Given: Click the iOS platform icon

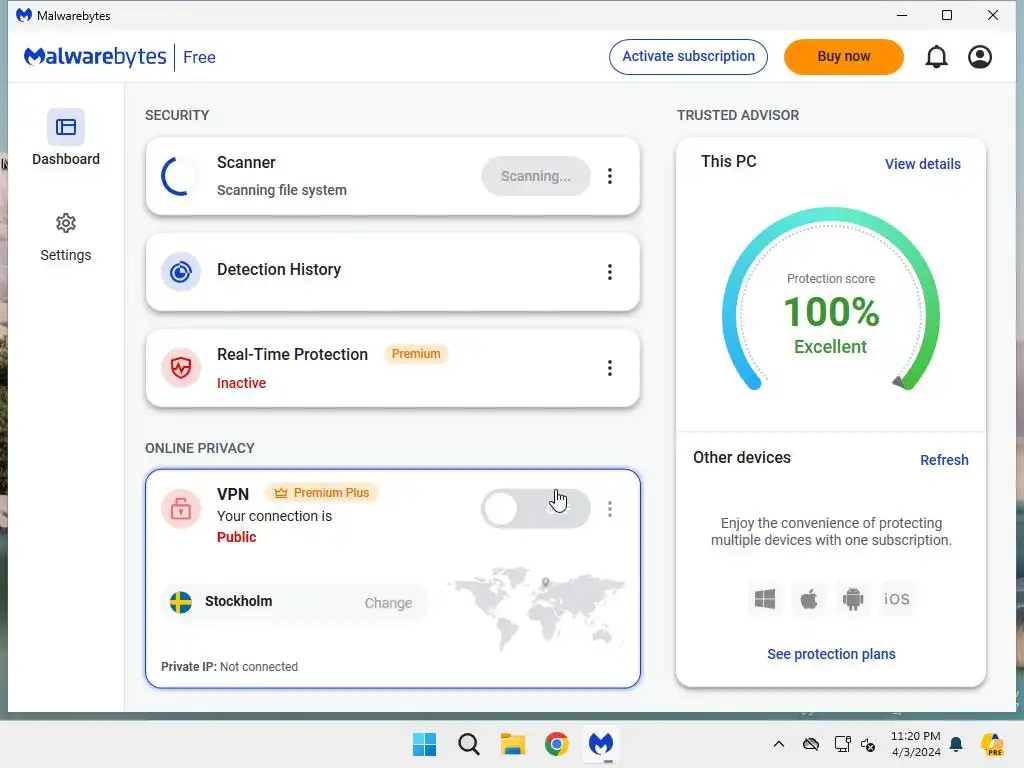Looking at the screenshot, I should pos(897,599).
